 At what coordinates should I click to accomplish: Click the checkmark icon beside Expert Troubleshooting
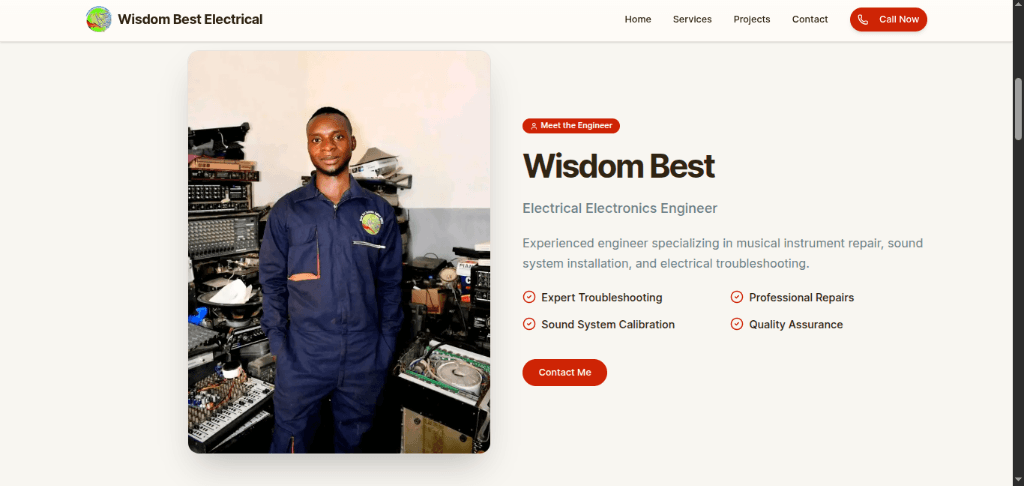[529, 297]
